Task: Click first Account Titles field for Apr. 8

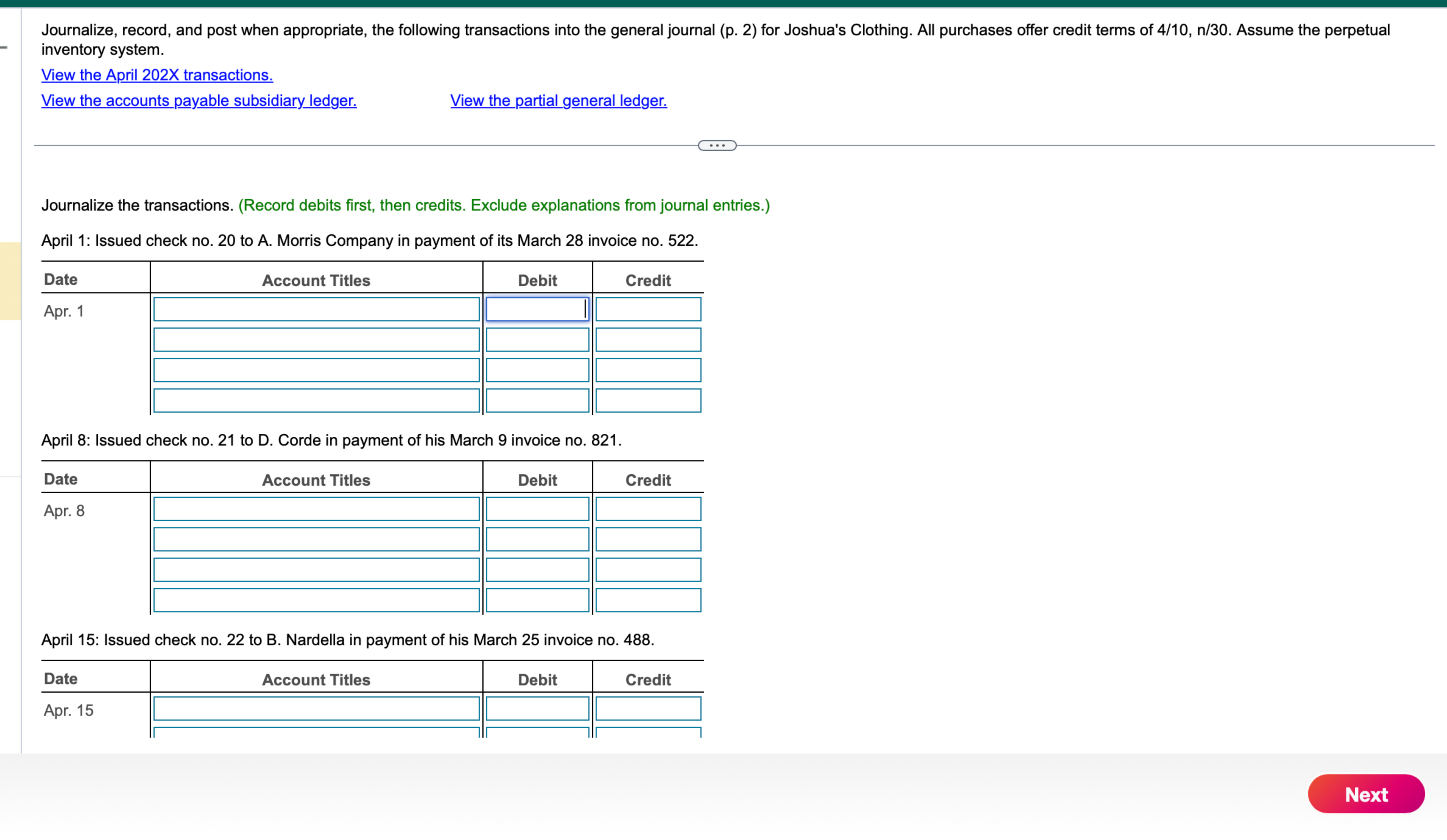Action: [316, 509]
